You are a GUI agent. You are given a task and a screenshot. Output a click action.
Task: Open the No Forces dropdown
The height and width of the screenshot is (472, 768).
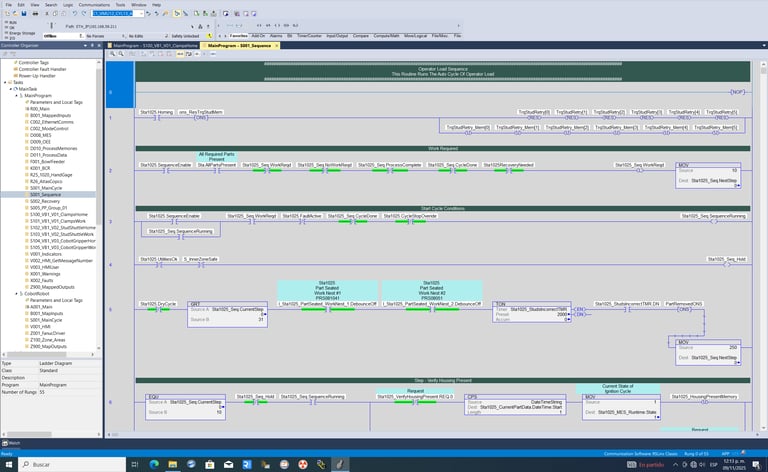[x=124, y=36]
